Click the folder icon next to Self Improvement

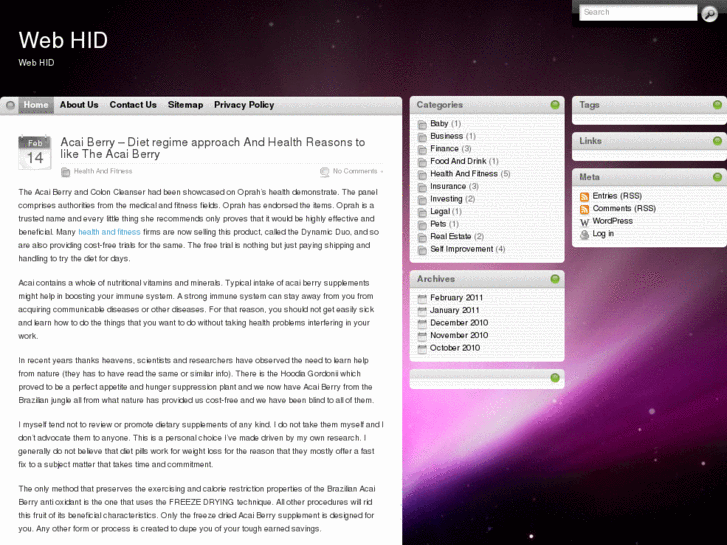tap(422, 250)
